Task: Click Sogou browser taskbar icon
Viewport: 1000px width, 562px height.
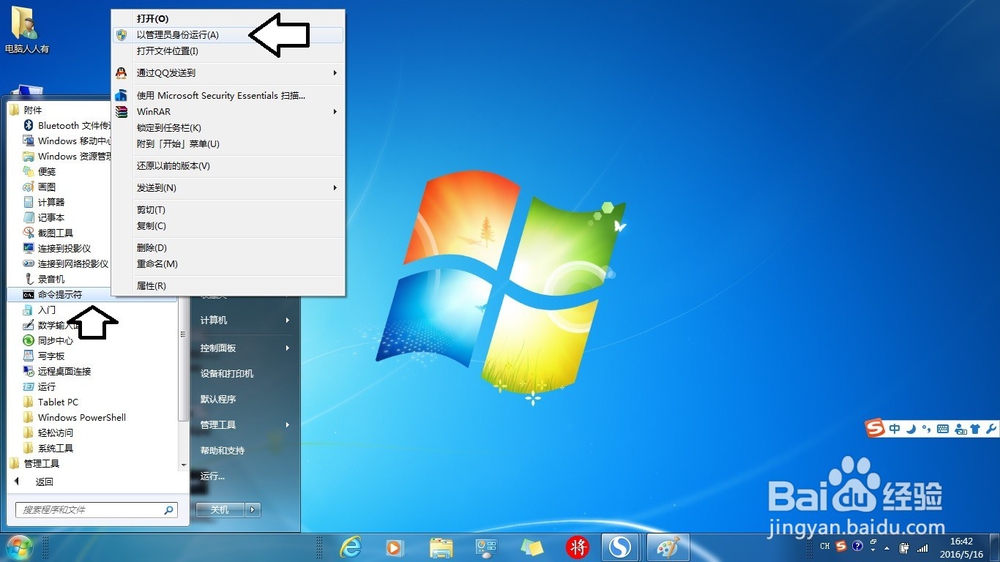Action: (x=619, y=547)
